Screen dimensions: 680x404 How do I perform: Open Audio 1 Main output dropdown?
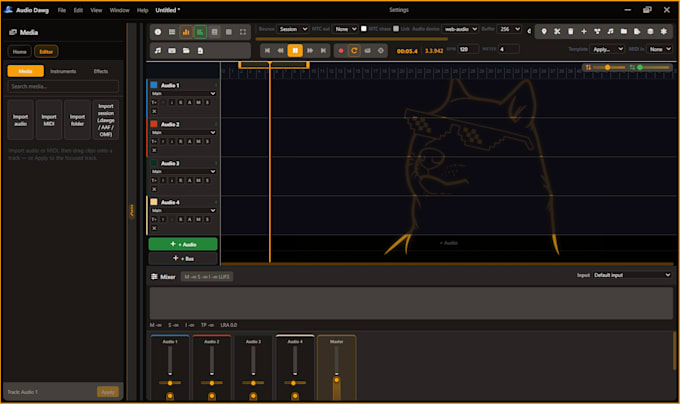coord(183,94)
